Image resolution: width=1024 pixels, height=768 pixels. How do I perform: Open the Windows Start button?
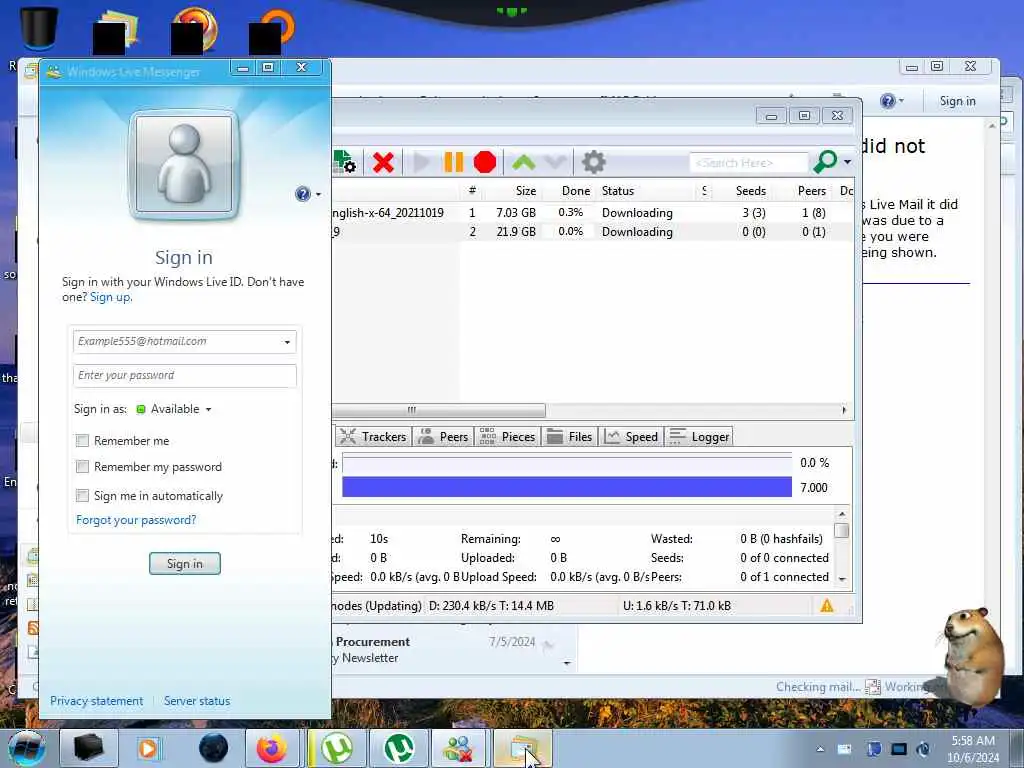coord(27,748)
